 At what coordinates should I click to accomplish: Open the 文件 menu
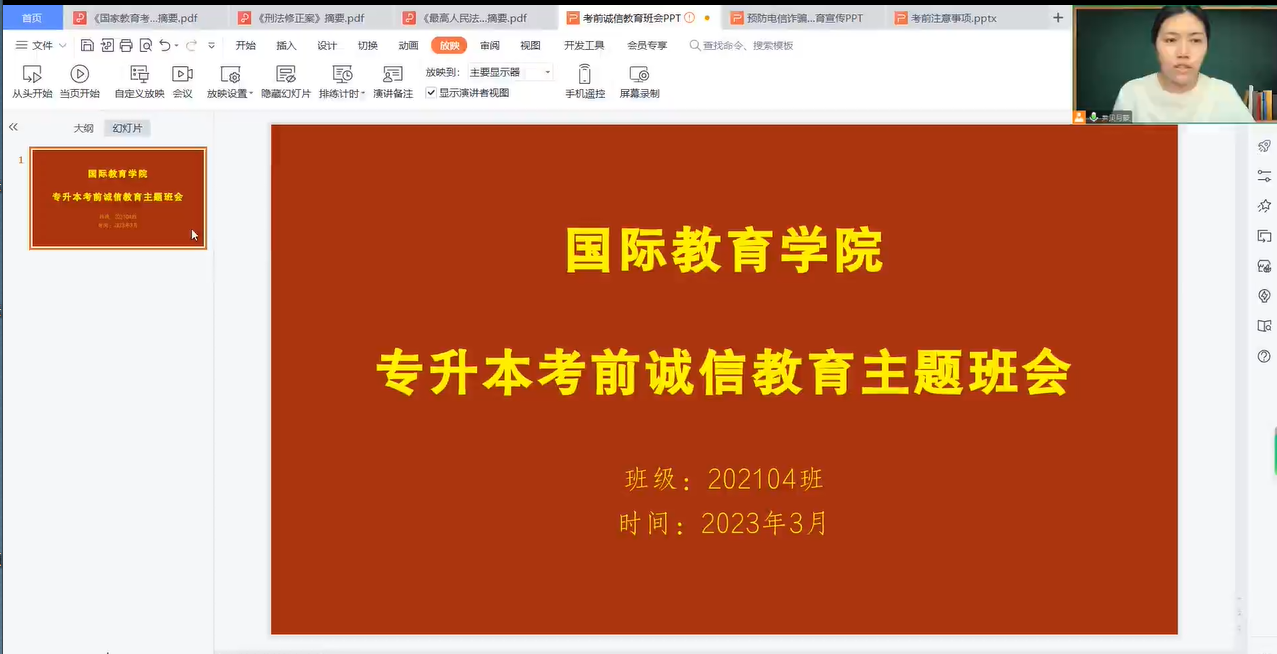[41, 45]
